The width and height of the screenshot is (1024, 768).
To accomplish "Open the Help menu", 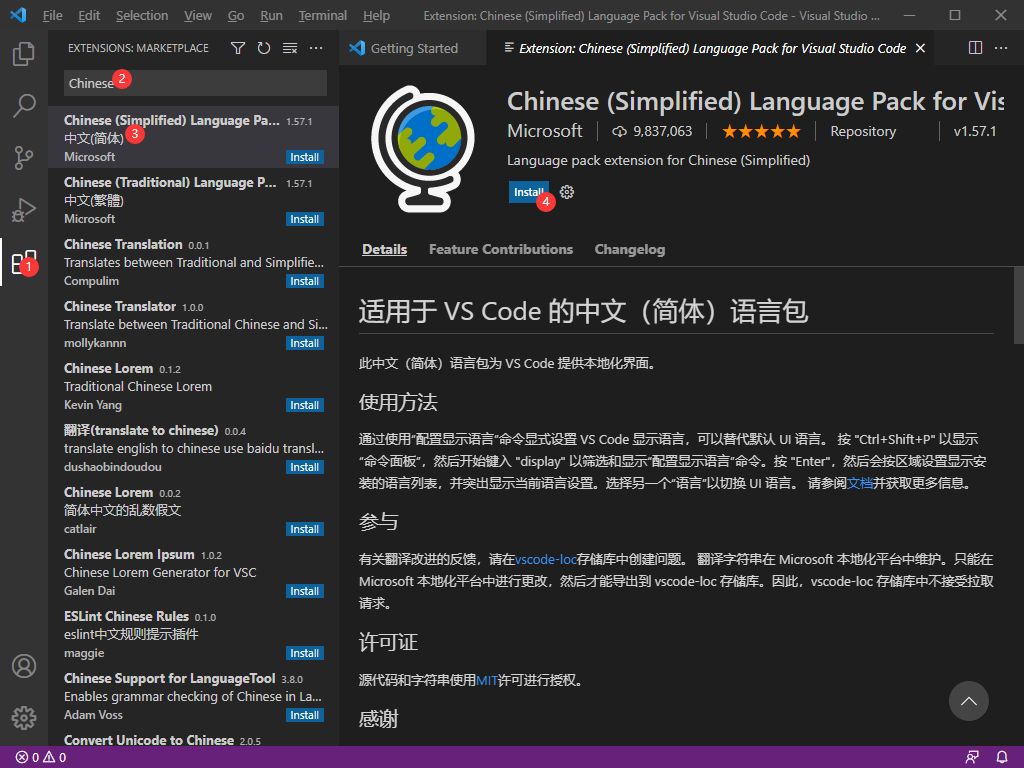I will (x=376, y=15).
